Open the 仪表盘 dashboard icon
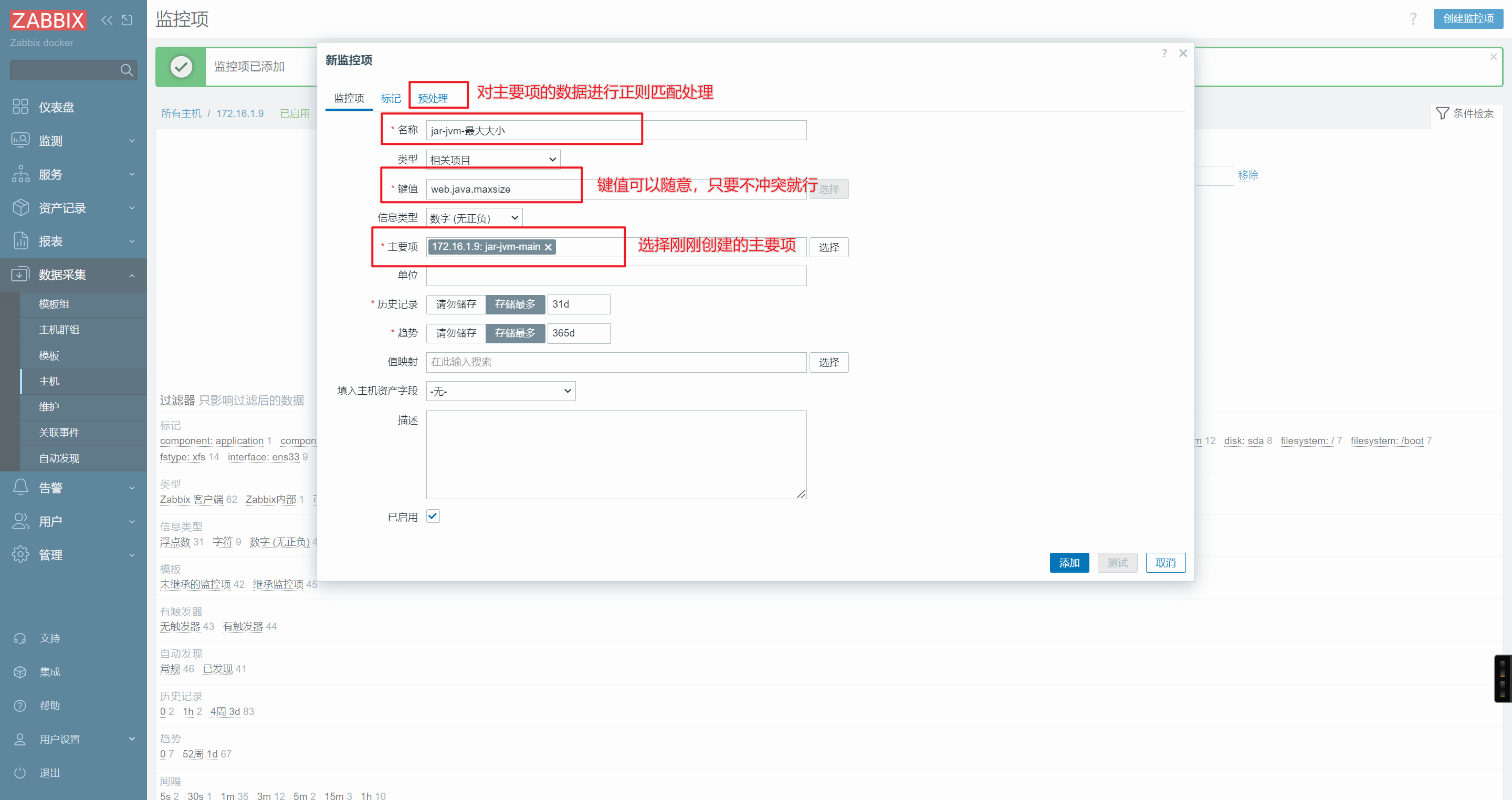This screenshot has width=1512, height=800. [20, 107]
